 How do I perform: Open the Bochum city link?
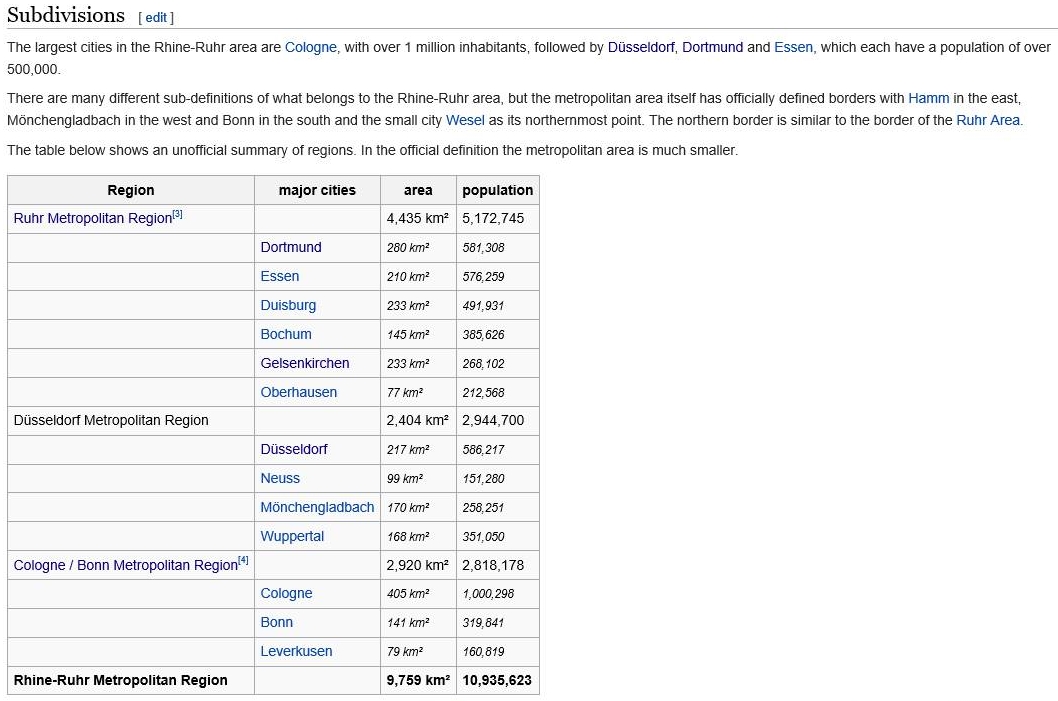[x=286, y=334]
